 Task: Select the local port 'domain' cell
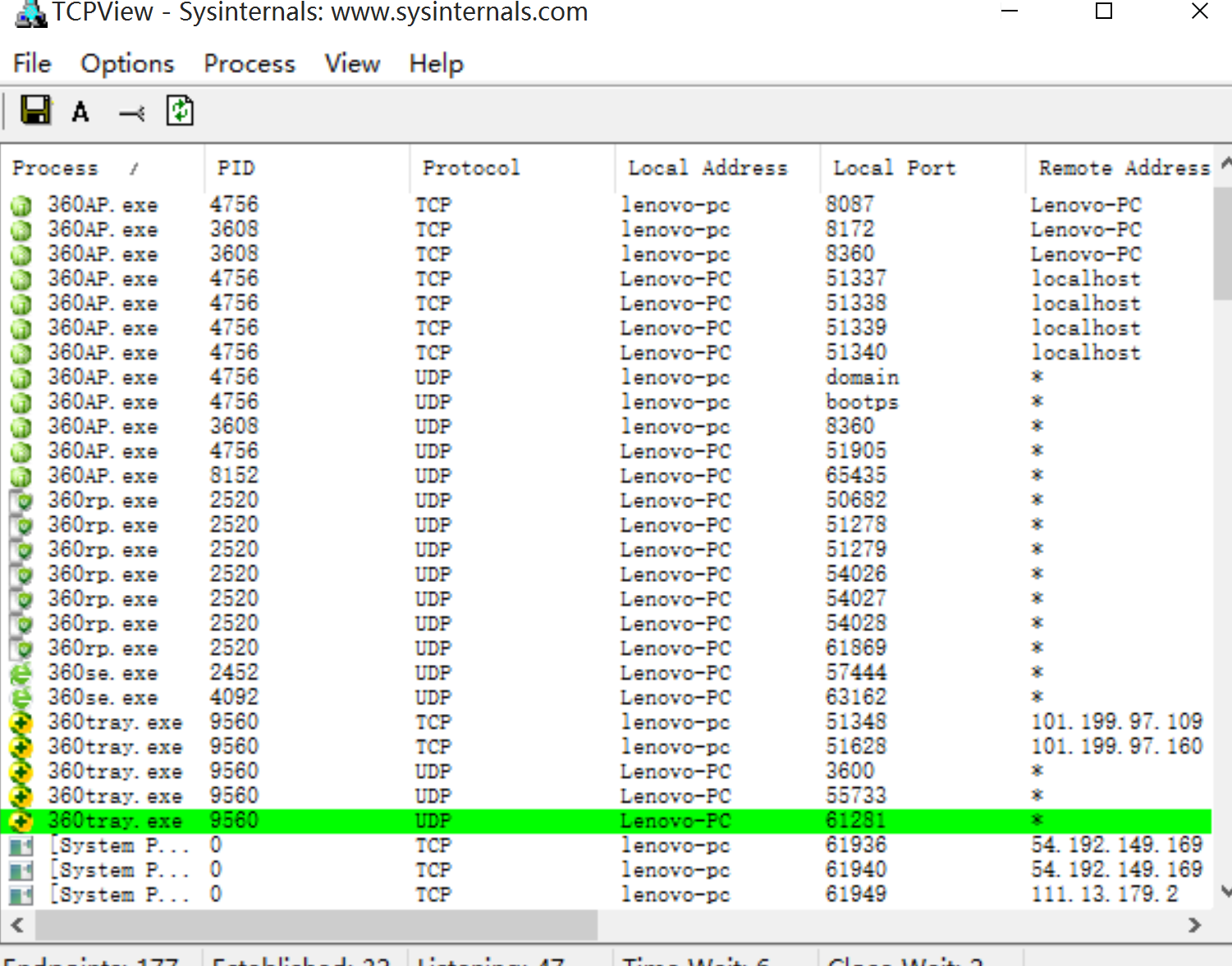tap(862, 378)
